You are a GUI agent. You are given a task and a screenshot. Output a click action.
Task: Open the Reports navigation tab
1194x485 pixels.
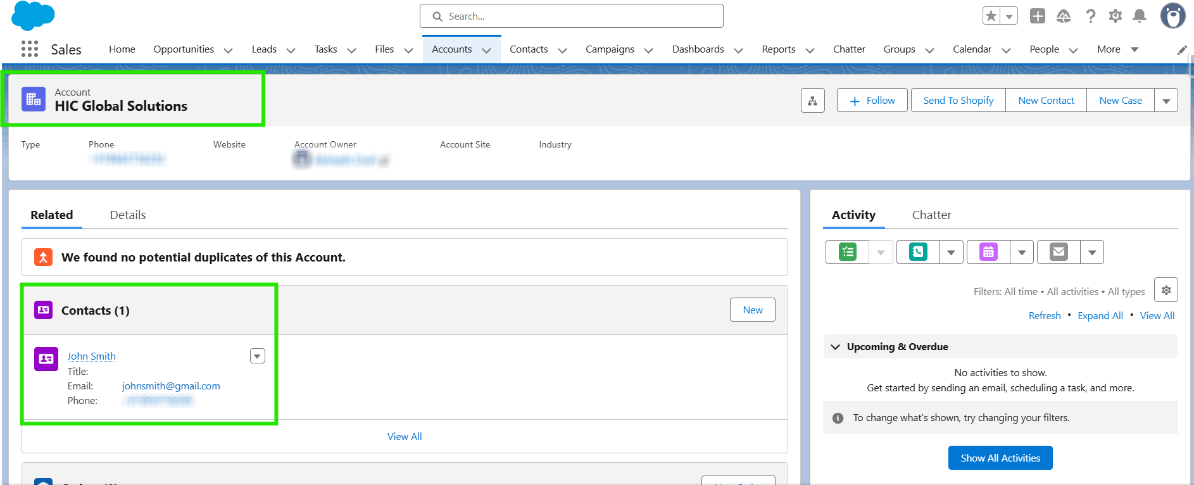[x=778, y=49]
